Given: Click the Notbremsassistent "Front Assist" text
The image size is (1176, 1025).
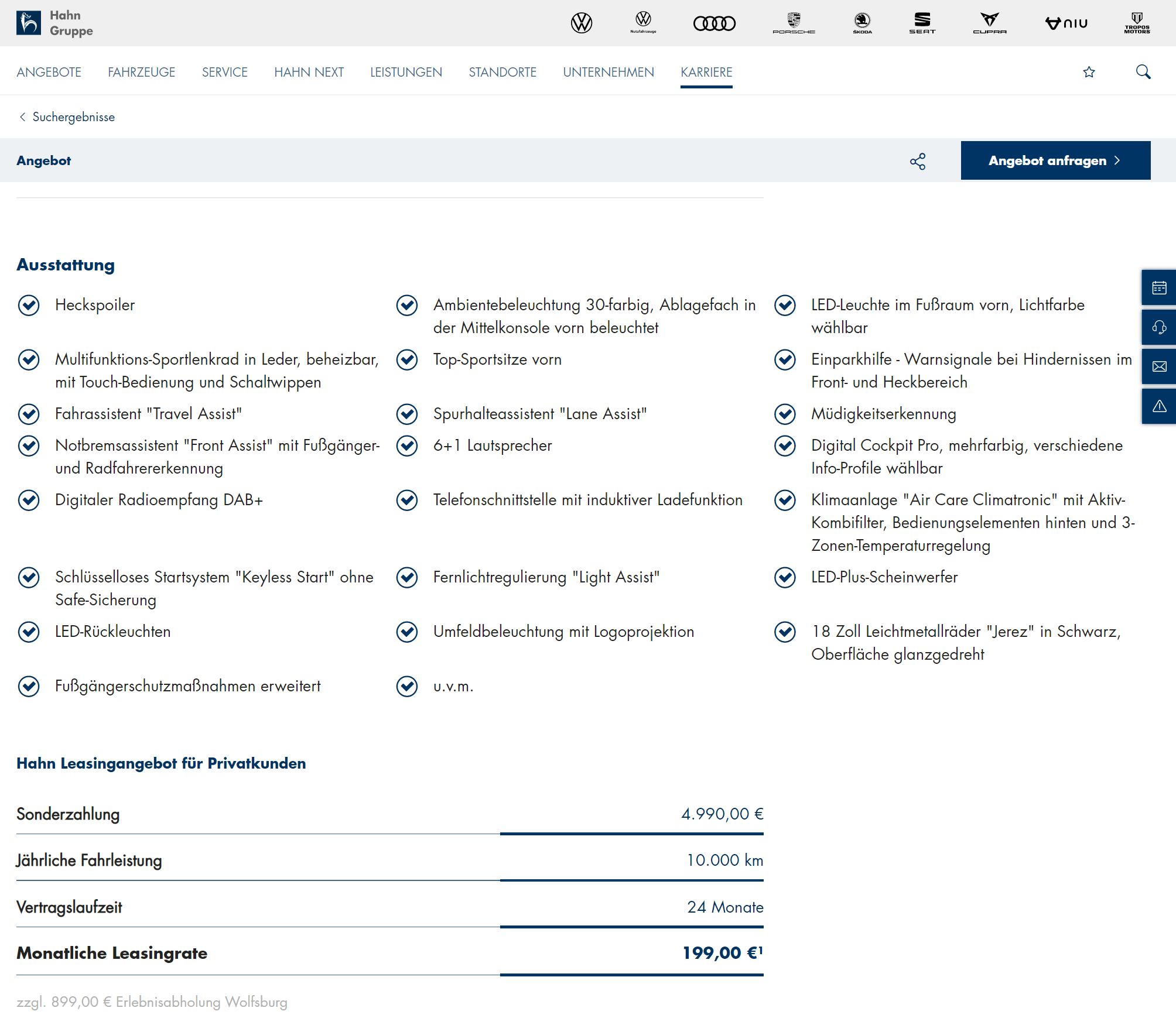Looking at the screenshot, I should 217,457.
